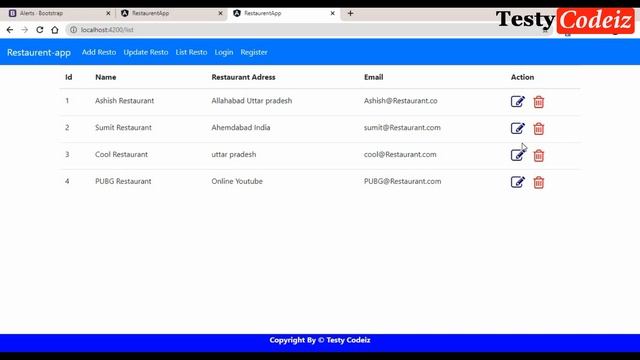Screen dimensions: 640x360
Task: Select the cool@Restaurant.com email cell
Action: pos(400,155)
